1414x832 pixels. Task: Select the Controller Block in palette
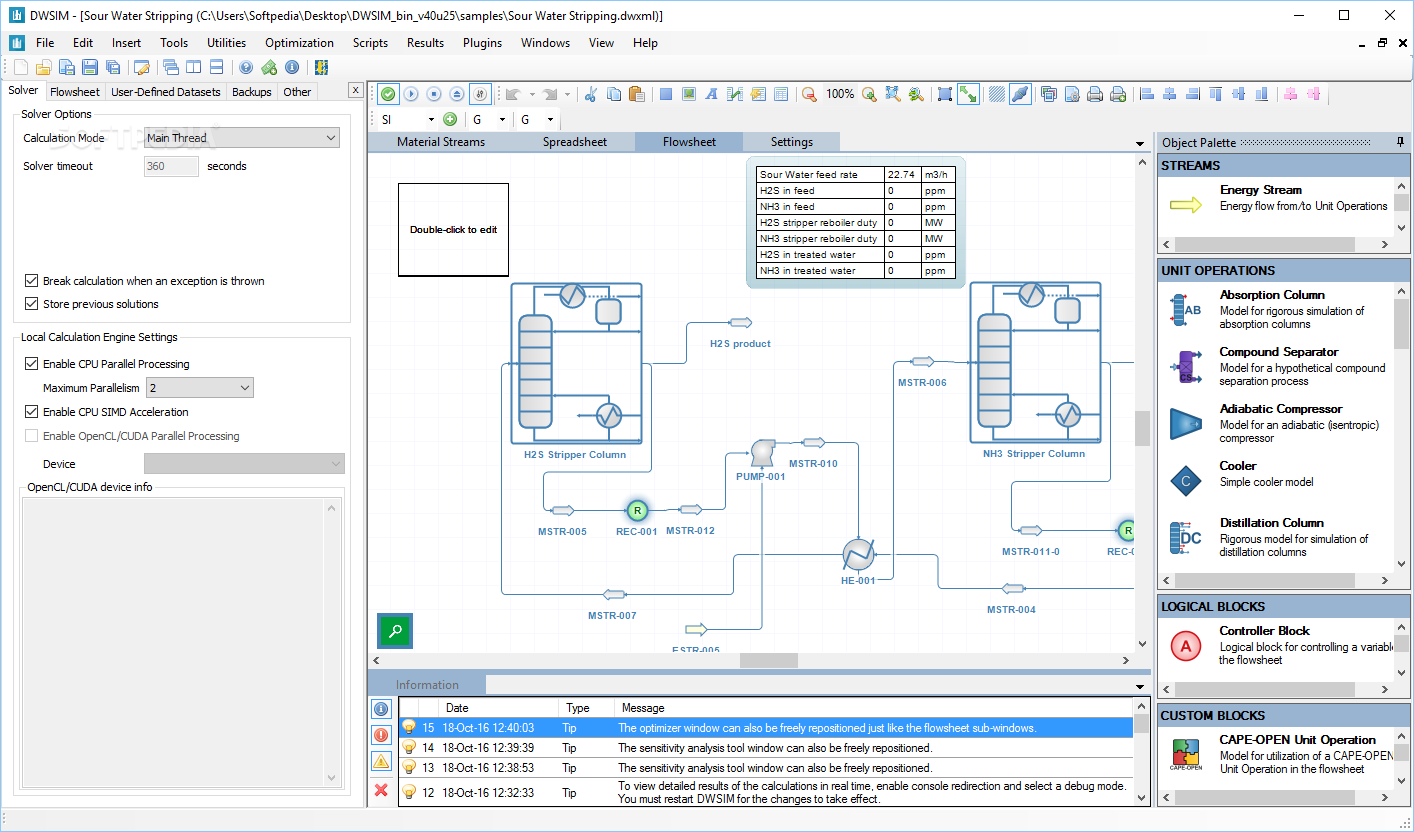(1275, 645)
